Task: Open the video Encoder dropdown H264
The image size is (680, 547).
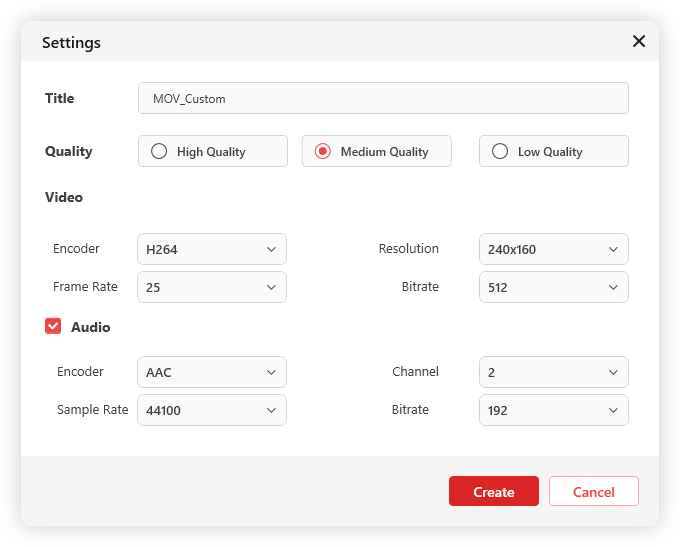Action: tap(212, 249)
